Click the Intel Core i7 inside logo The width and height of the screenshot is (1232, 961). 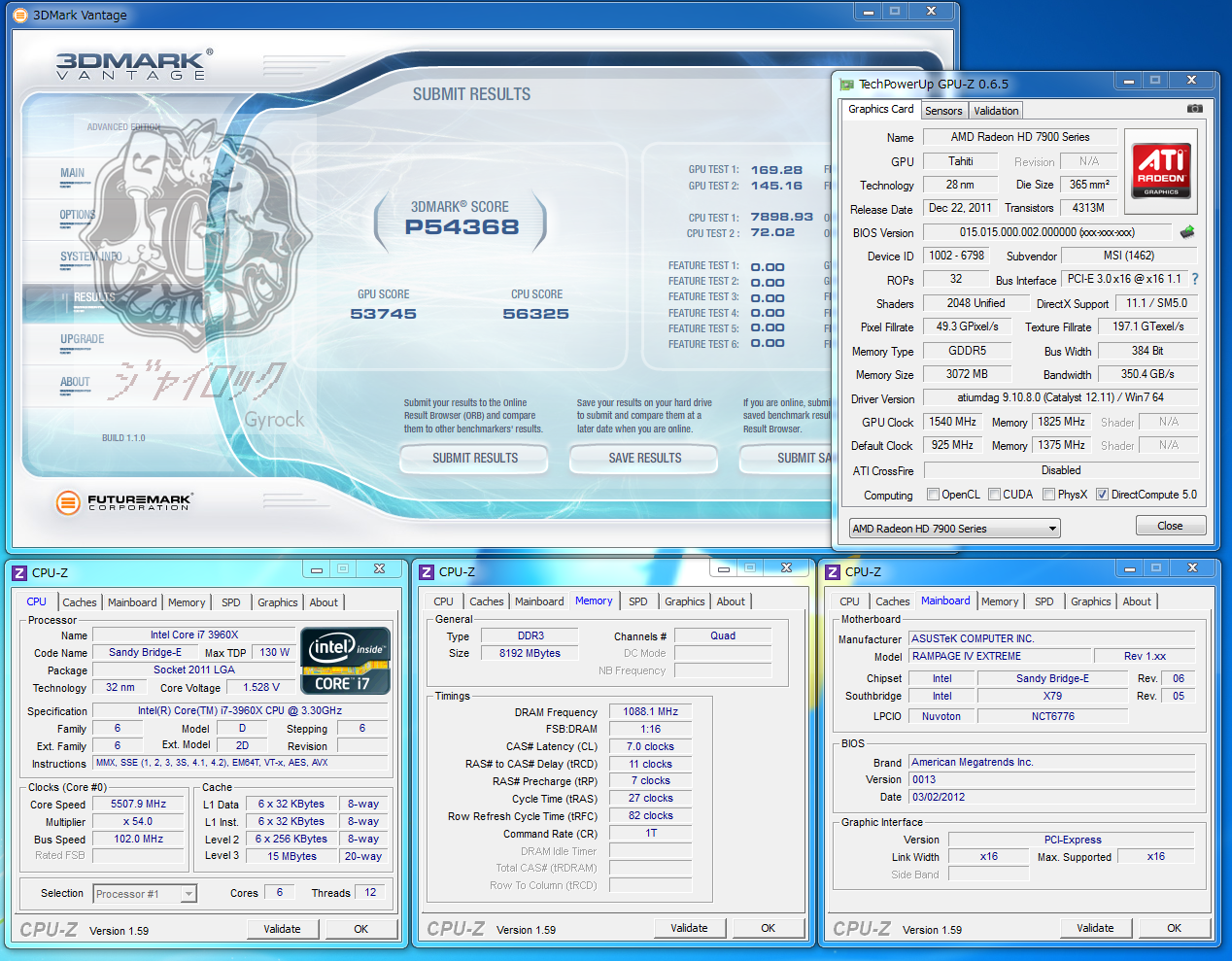click(x=347, y=662)
